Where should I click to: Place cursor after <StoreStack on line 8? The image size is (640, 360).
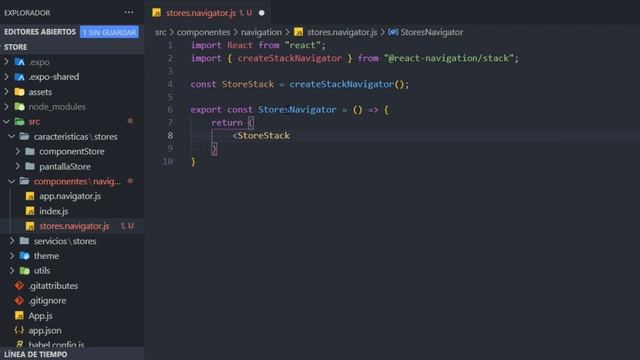(291, 135)
